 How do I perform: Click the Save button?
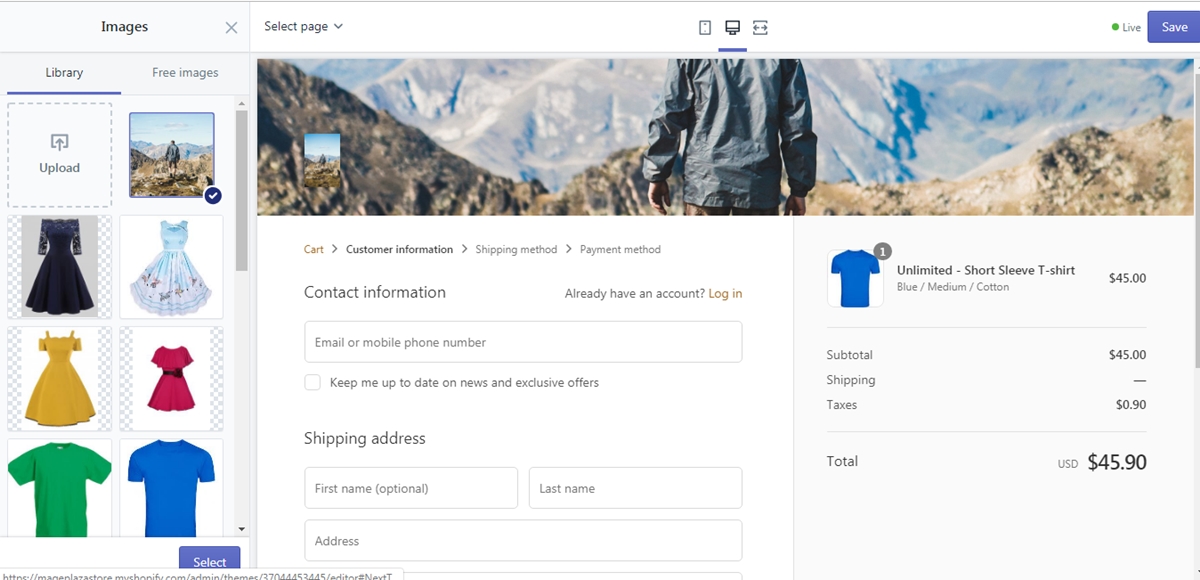click(x=1173, y=27)
